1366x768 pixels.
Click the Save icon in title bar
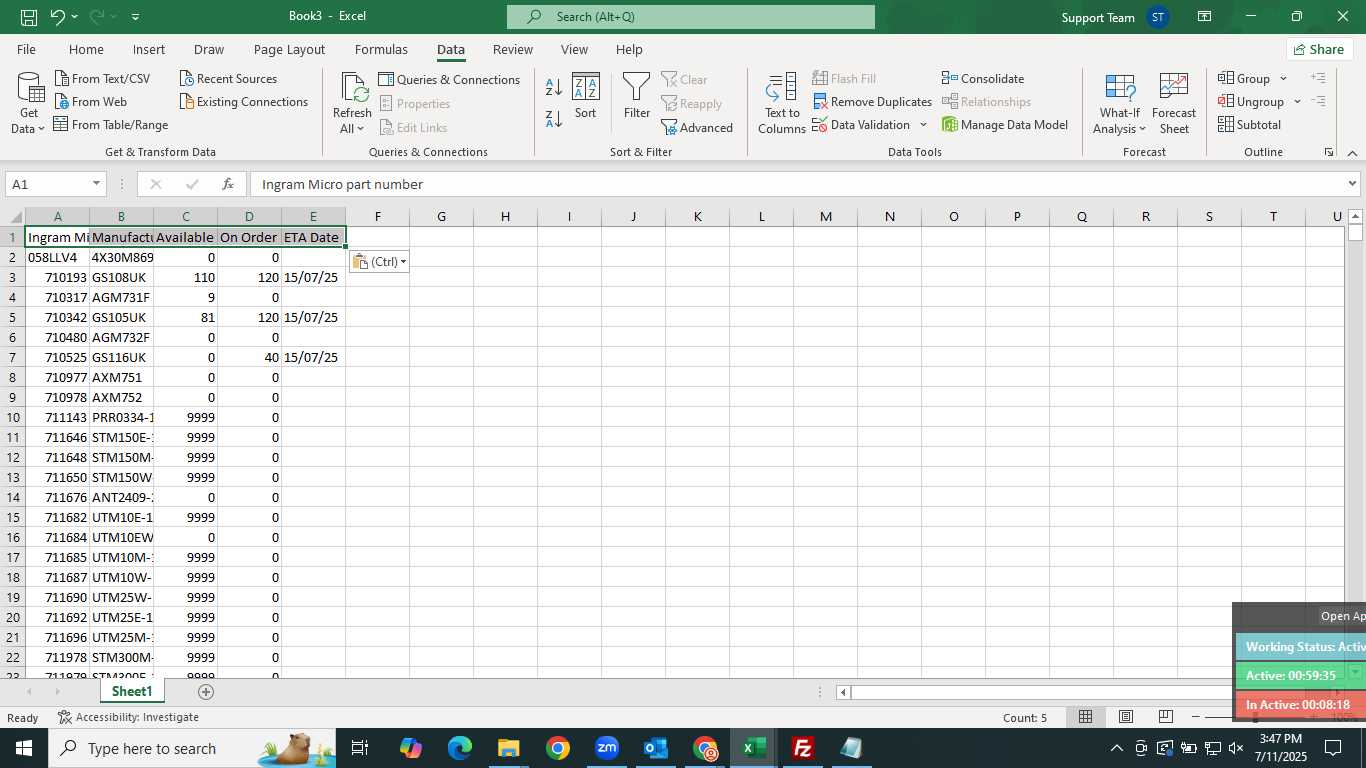click(x=29, y=17)
